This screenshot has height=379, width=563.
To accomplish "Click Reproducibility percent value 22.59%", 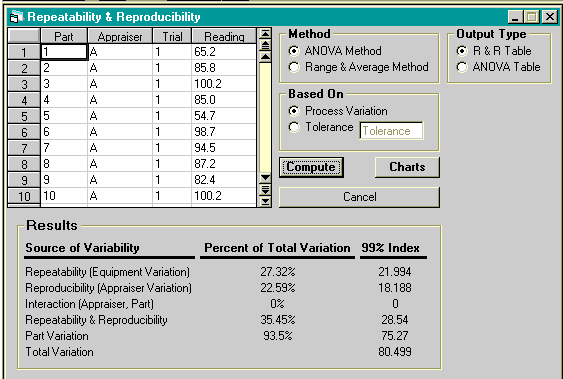I will (x=278, y=288).
